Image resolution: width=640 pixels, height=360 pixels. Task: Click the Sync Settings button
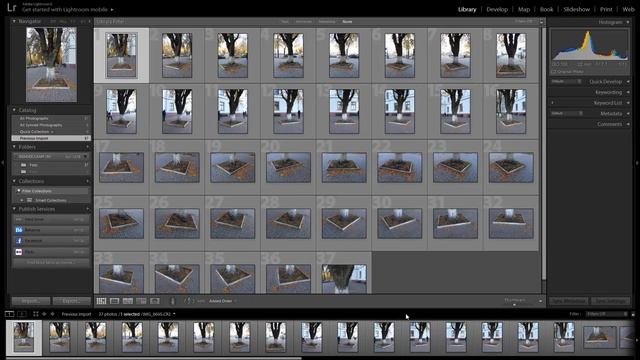coord(611,301)
